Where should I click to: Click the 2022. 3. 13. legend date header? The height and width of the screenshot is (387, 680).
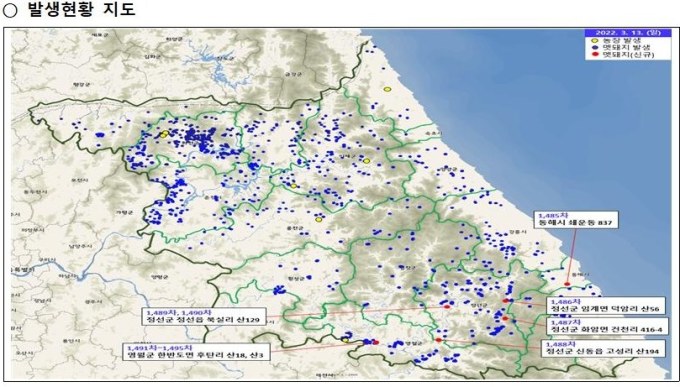click(x=628, y=33)
